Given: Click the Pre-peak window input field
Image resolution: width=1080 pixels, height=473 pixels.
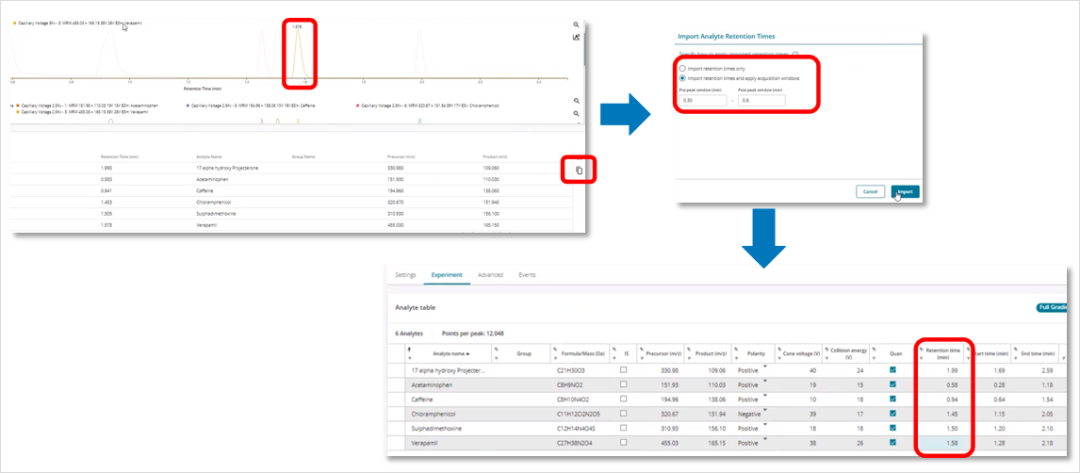Looking at the screenshot, I should click(701, 101).
